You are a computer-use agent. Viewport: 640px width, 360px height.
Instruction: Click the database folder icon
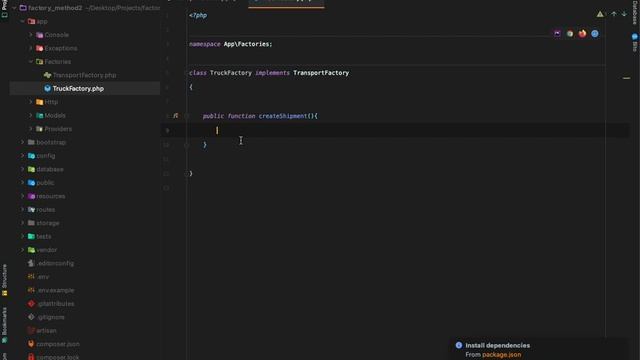point(31,169)
